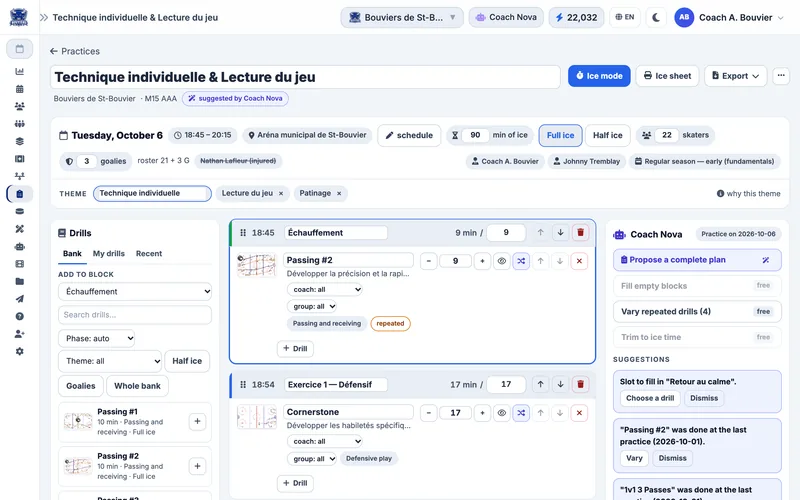This screenshot has width=800, height=500.
Task: Open the settings gear in sidebar
Action: point(19,351)
